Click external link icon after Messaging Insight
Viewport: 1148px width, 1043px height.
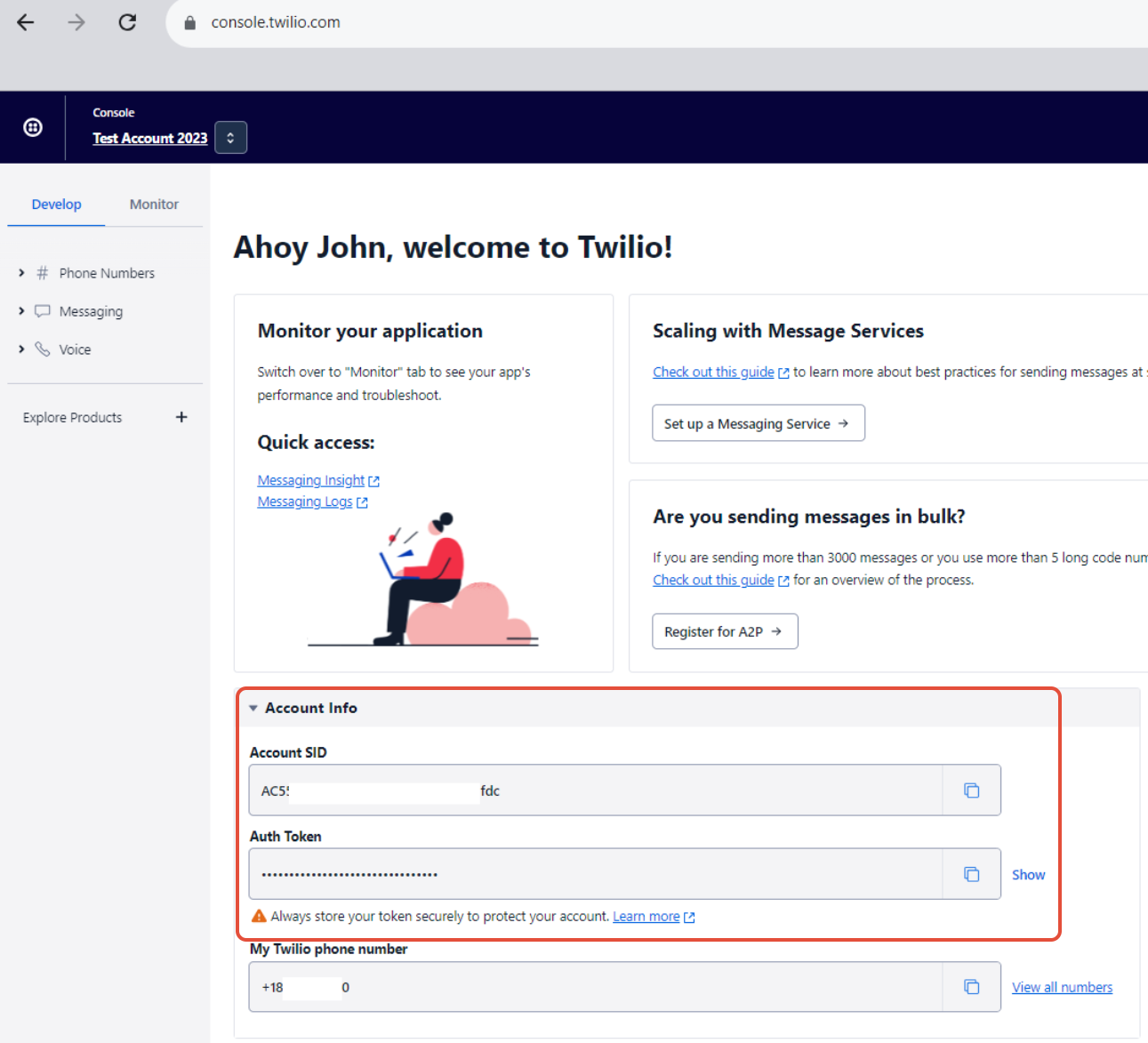pos(374,481)
